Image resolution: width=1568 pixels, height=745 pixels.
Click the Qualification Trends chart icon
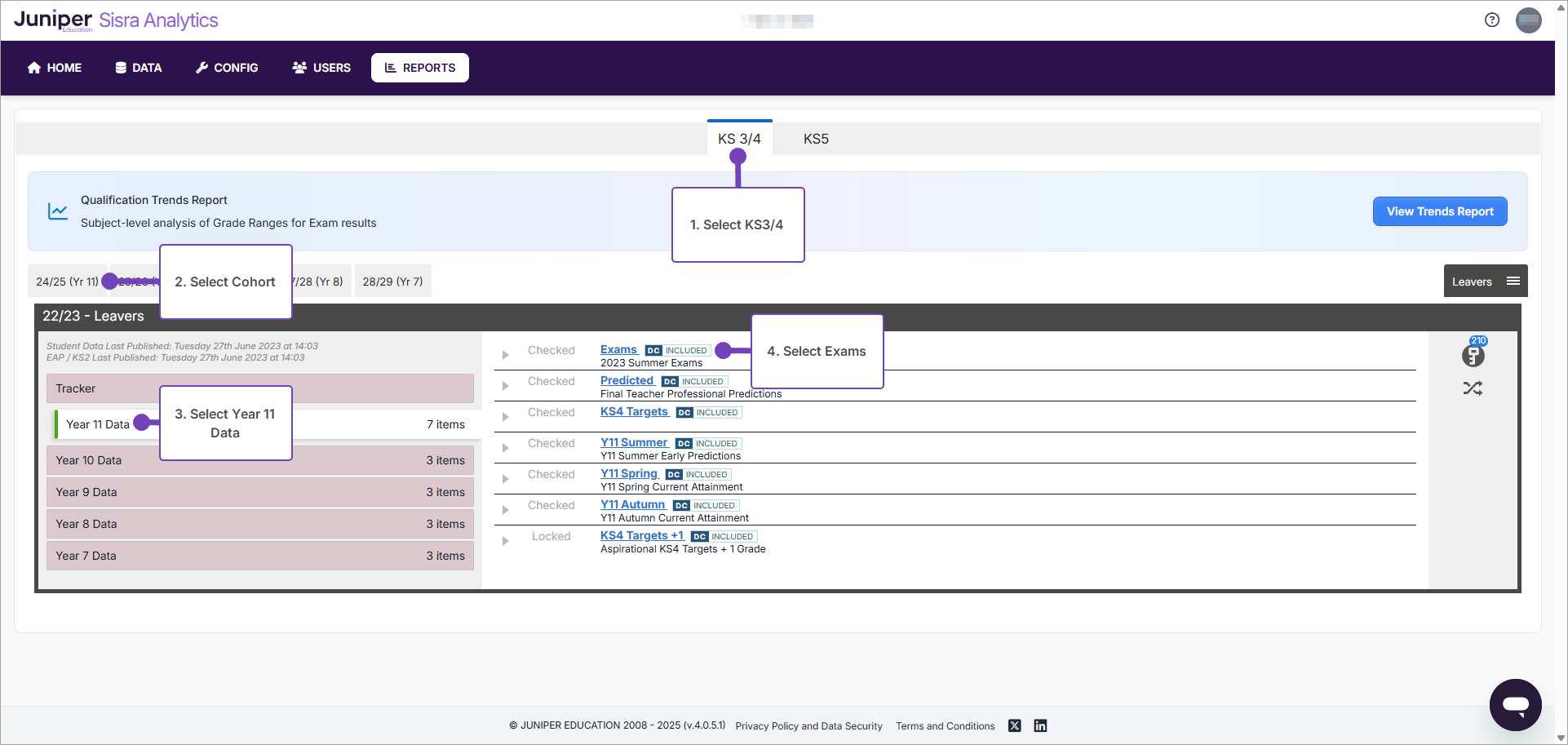(x=58, y=211)
